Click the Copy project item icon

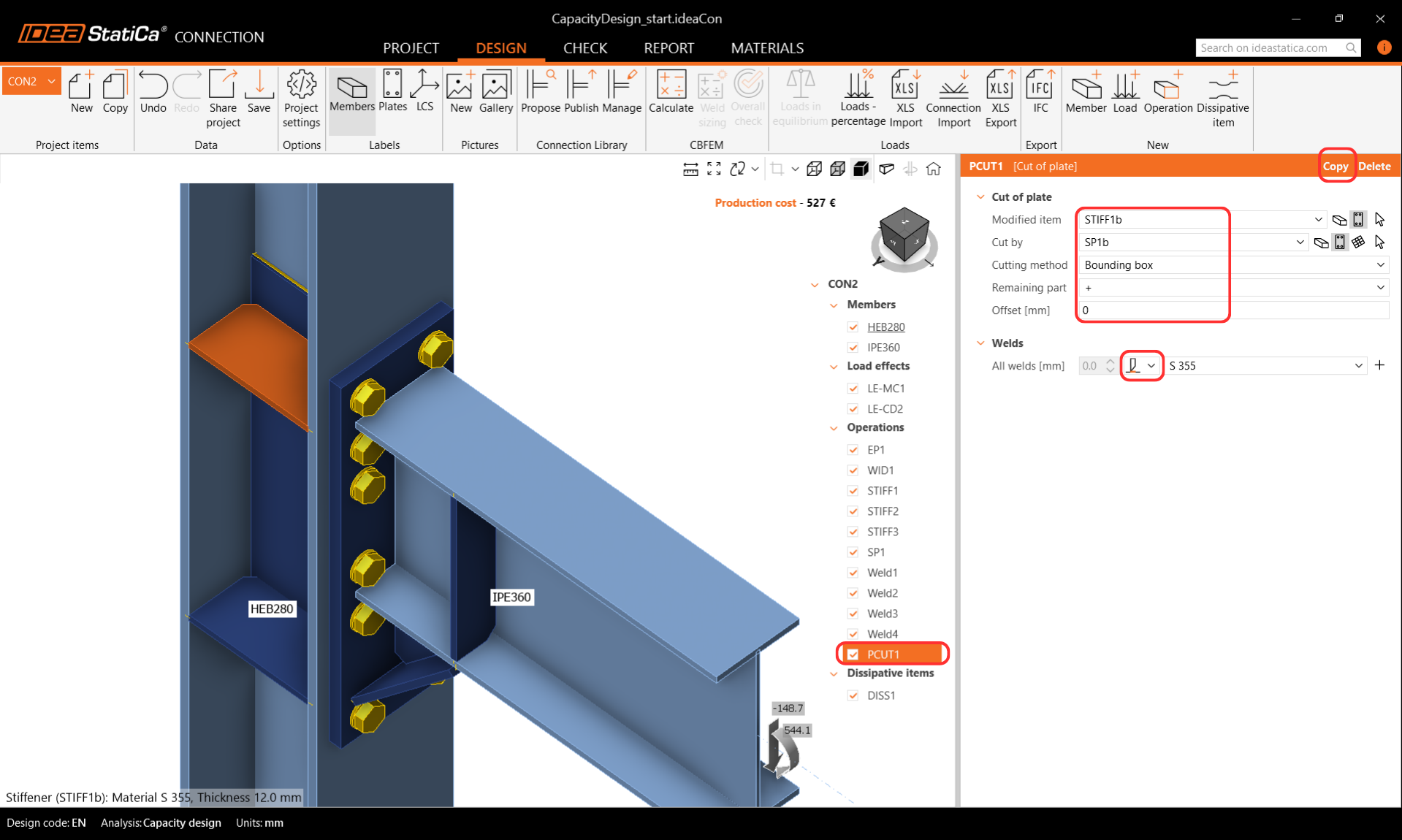(x=115, y=92)
